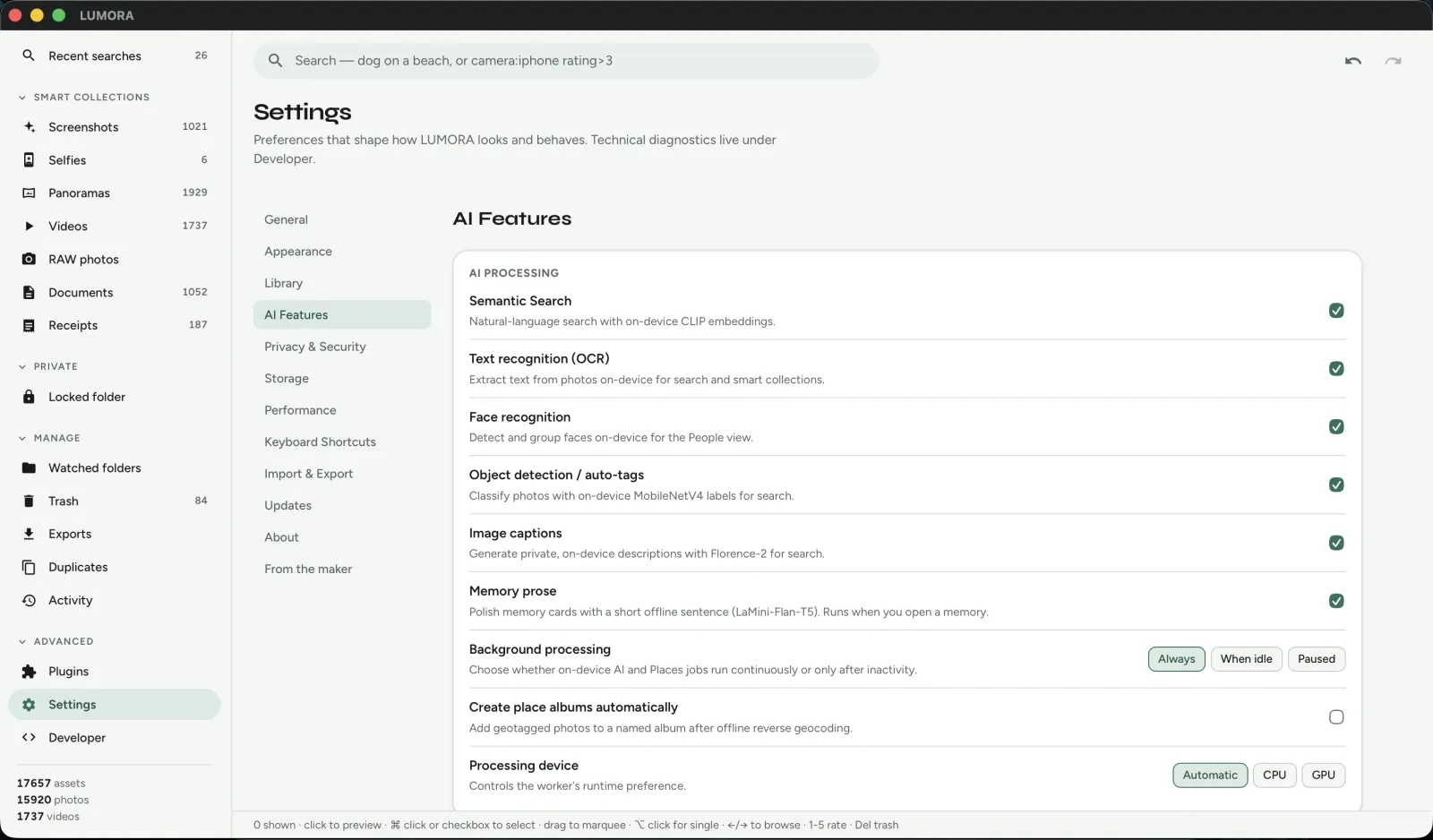
Task: Collapse the Manage section chevron
Action: point(22,439)
